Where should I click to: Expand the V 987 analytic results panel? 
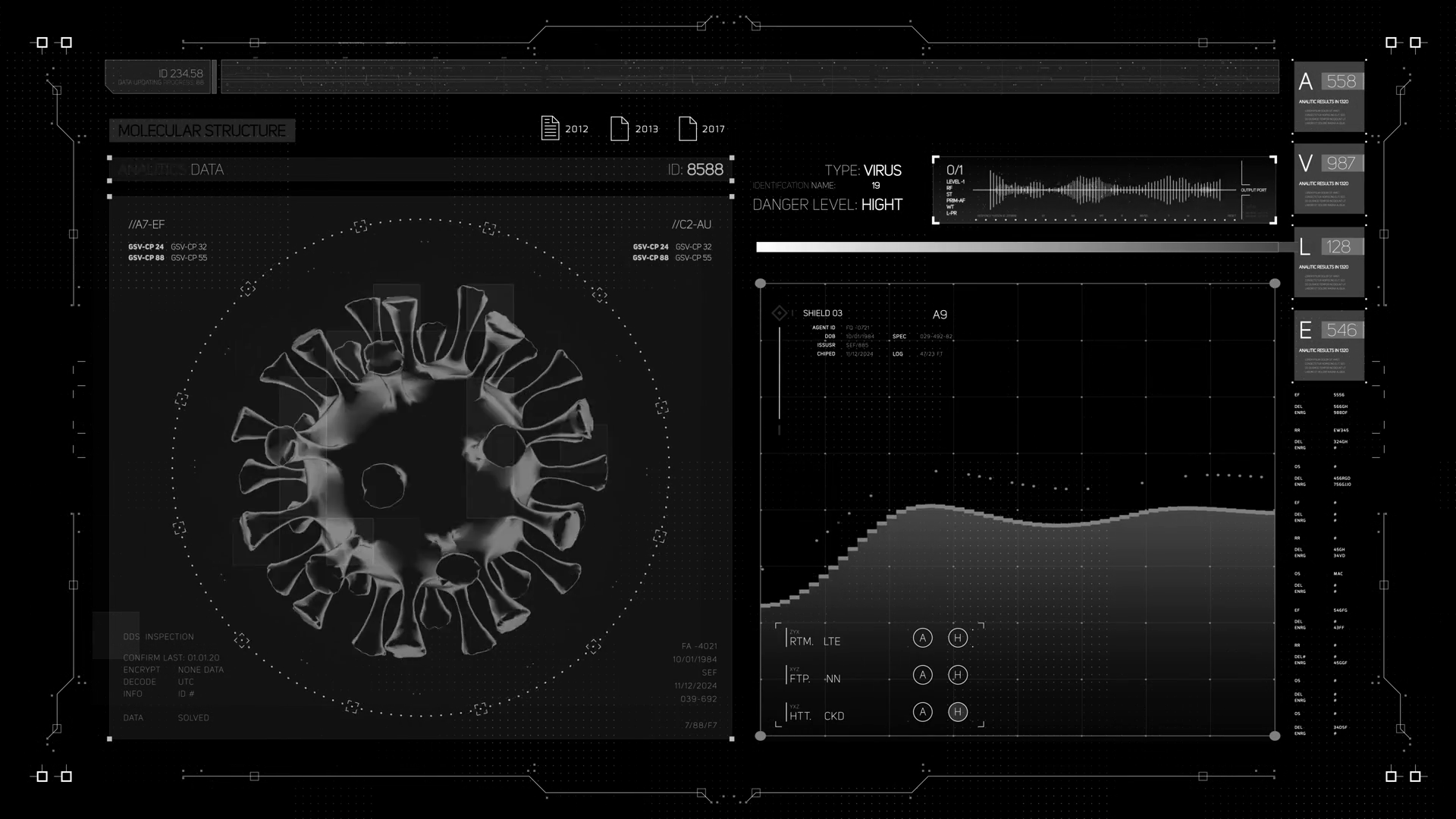[1329, 179]
